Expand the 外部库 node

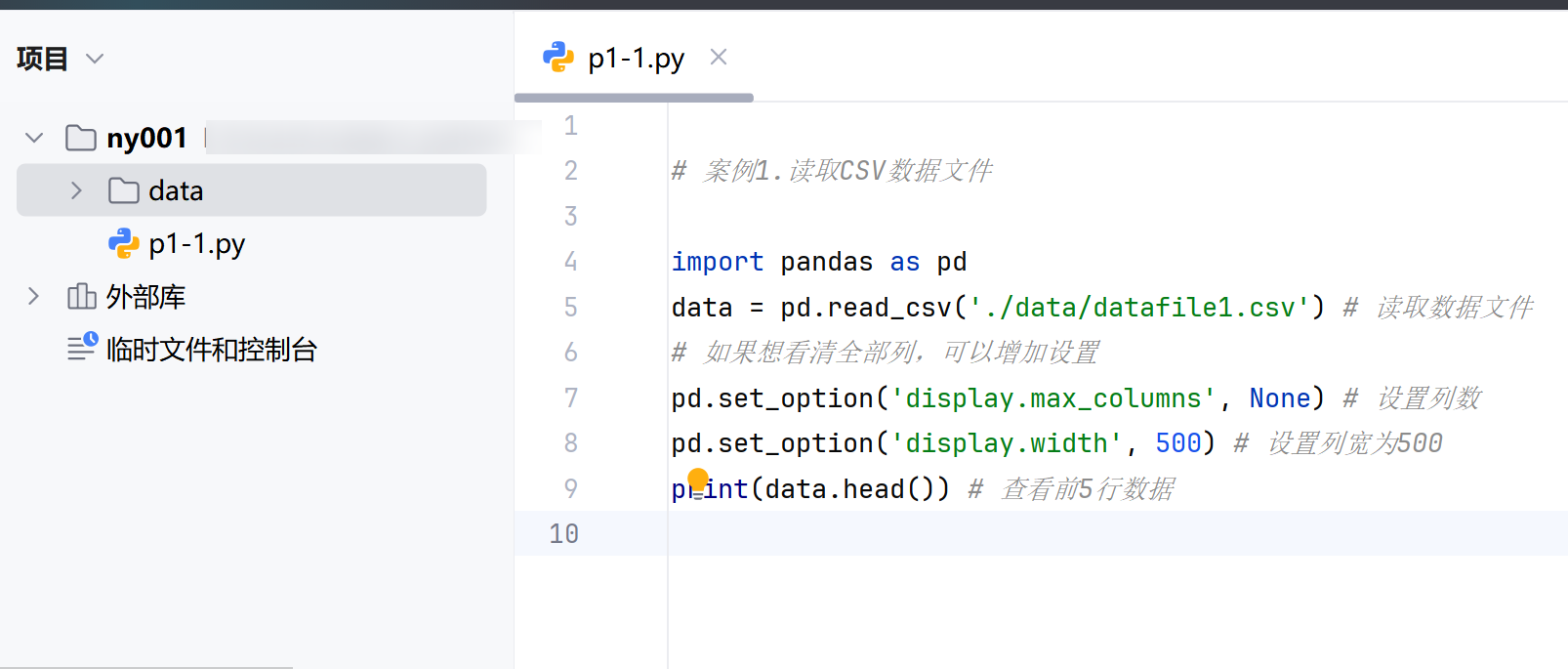coord(34,296)
